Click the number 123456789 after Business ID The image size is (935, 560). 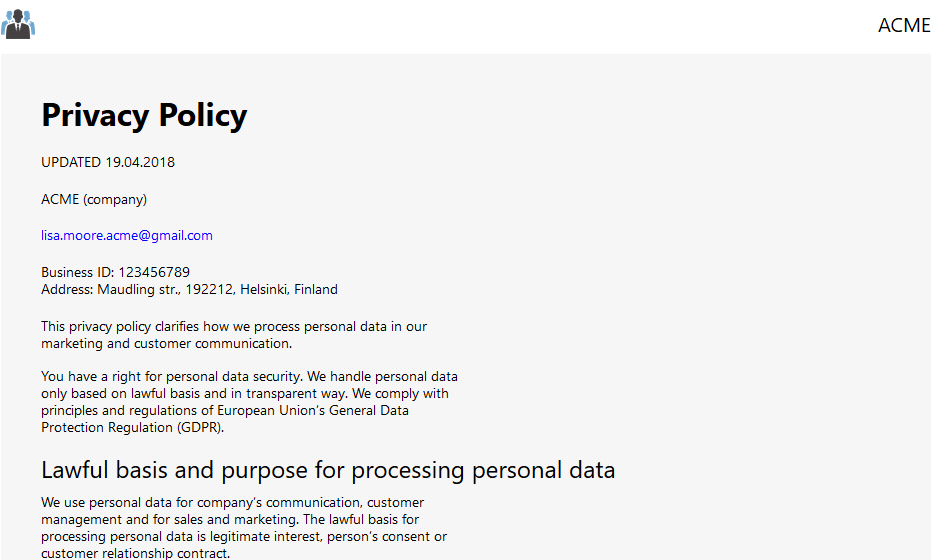pos(154,273)
